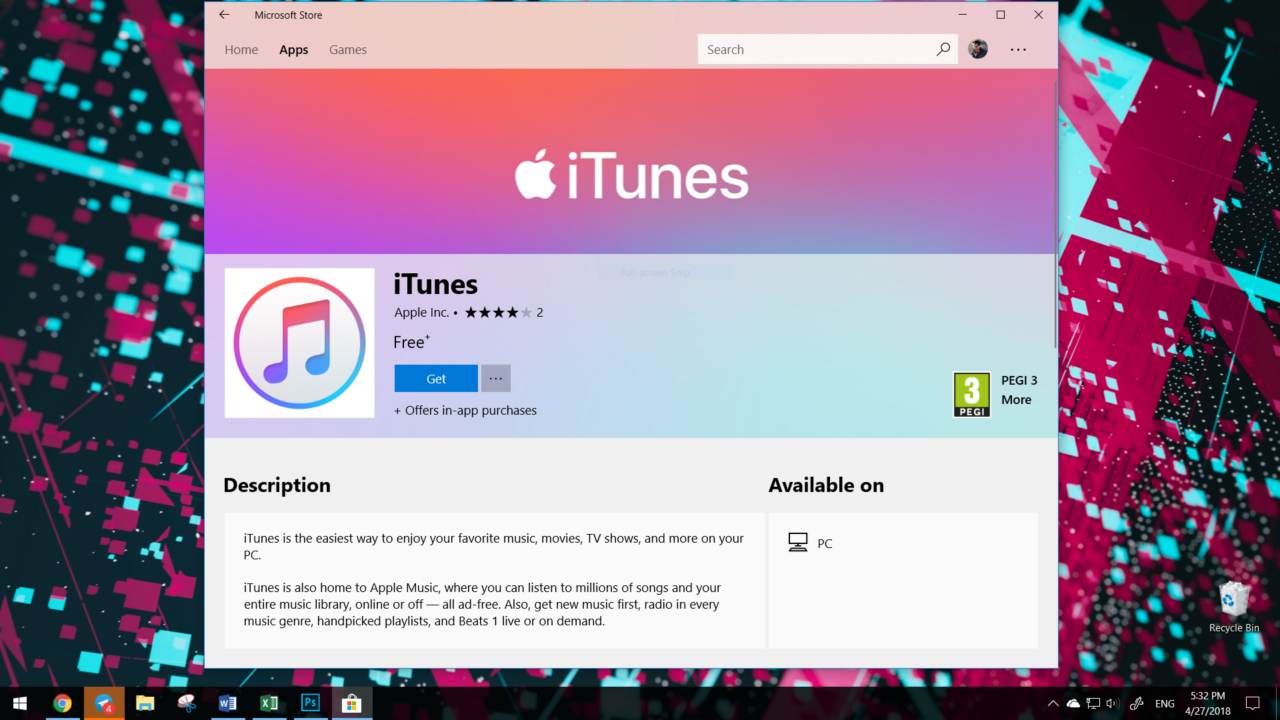Open the ENG language indicator
The width and height of the screenshot is (1280, 720).
click(1164, 704)
